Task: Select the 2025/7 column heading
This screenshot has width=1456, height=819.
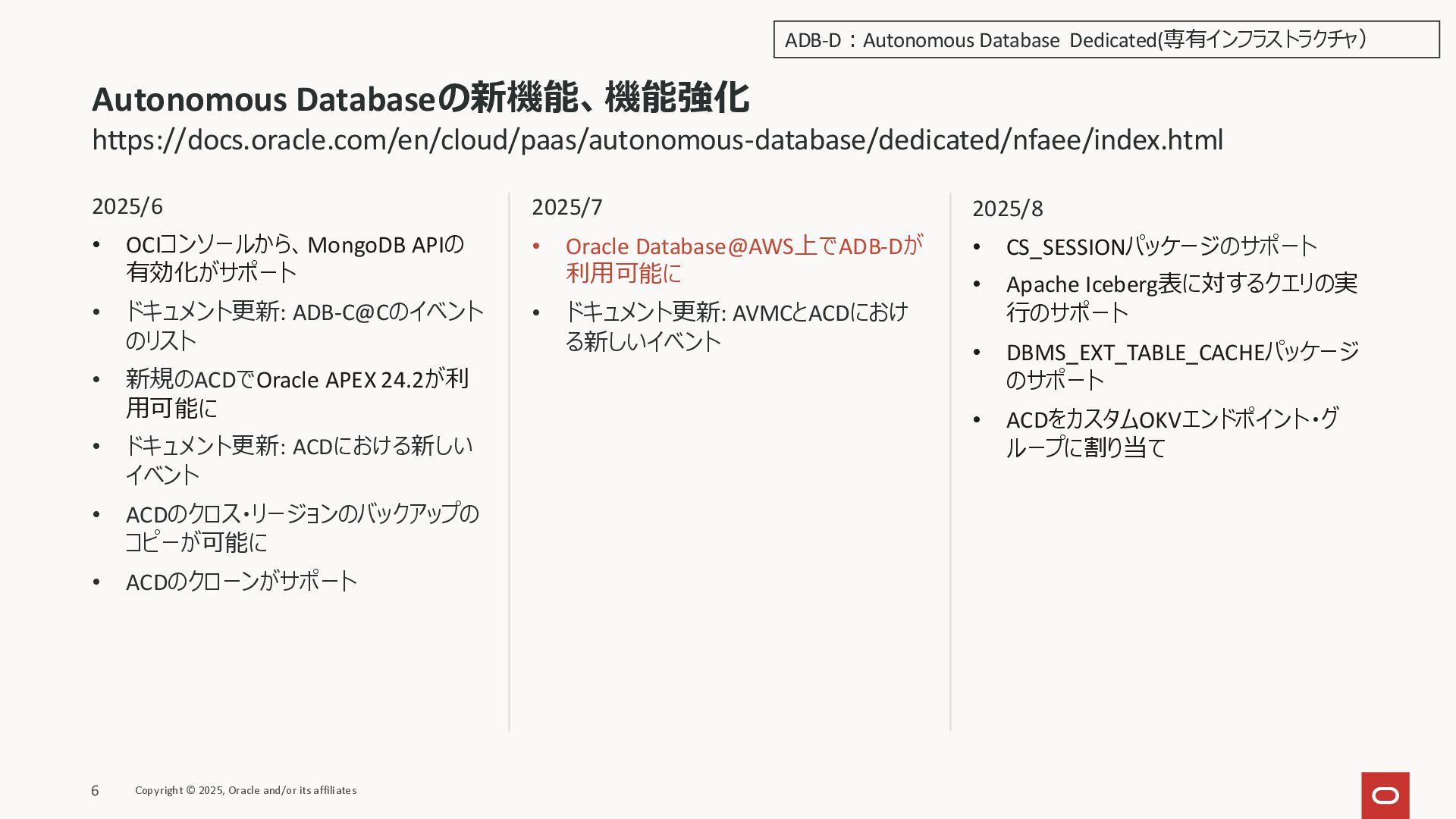Action: pos(567,207)
